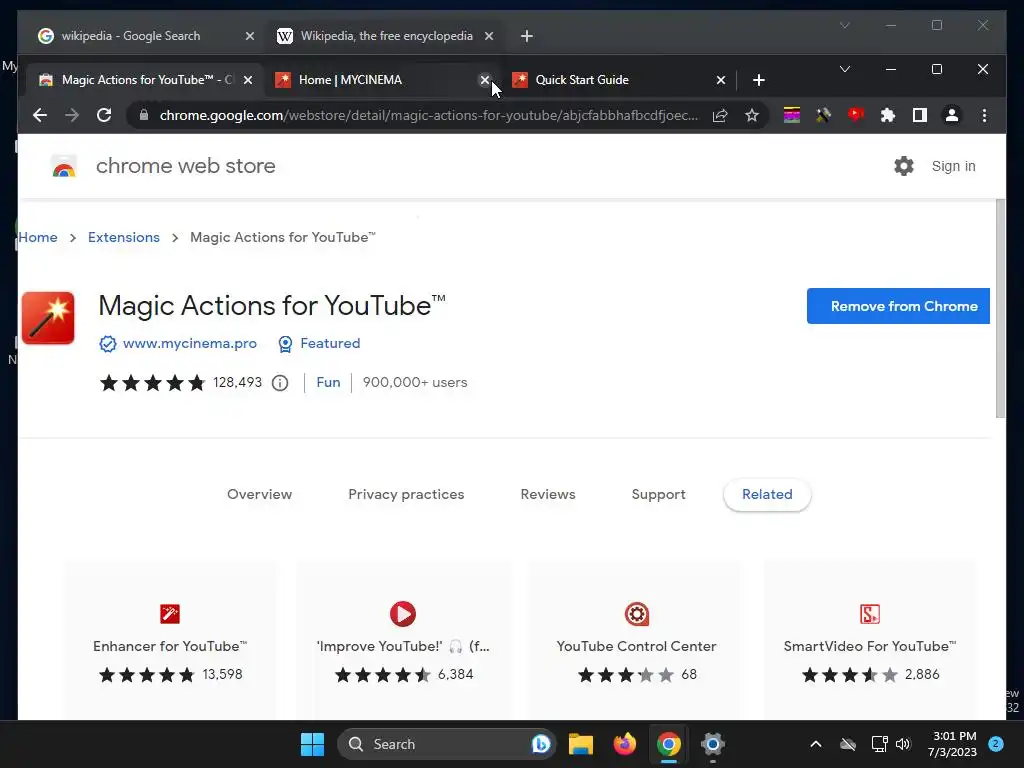Go to Extensions breadcrumb link

[x=124, y=237]
